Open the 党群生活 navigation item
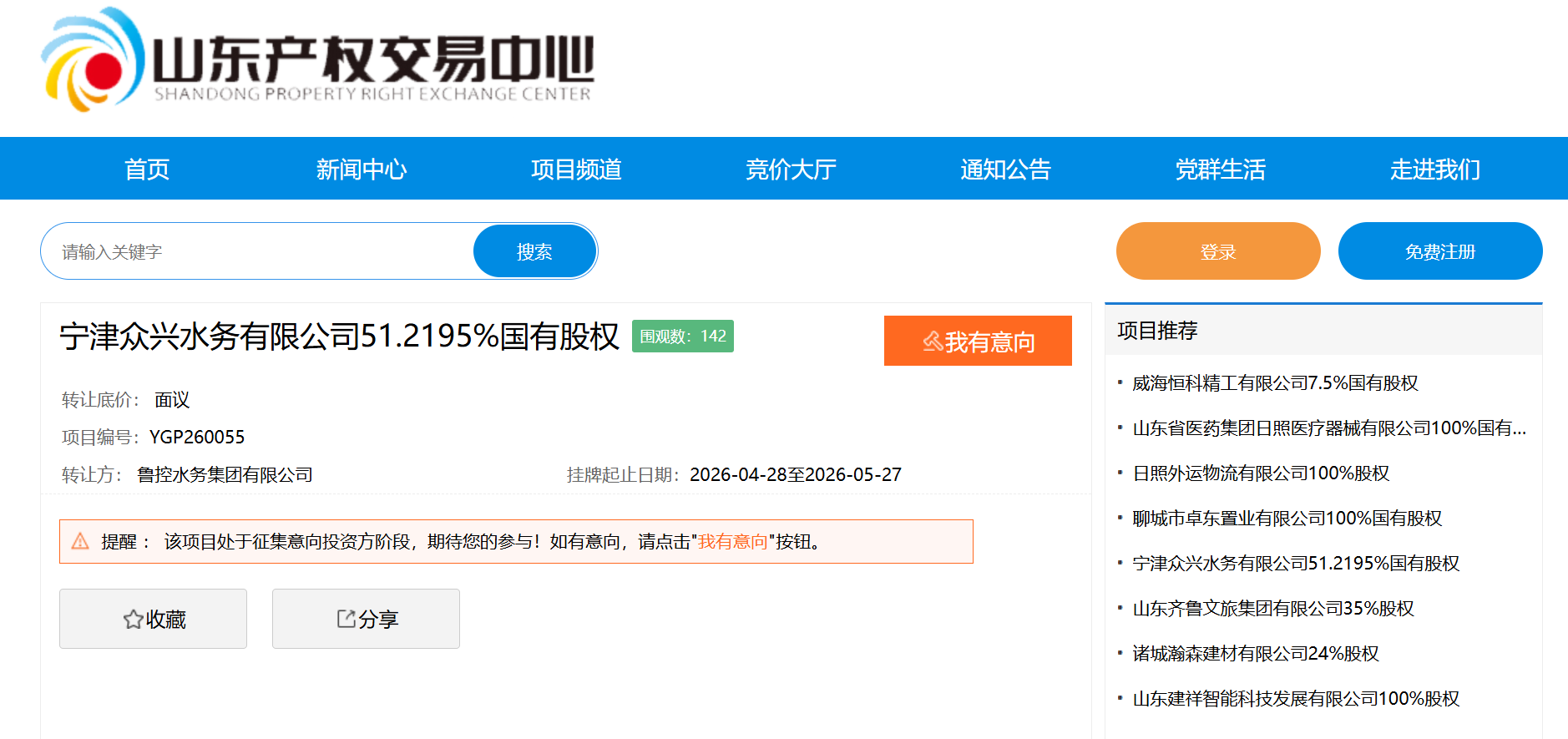Viewport: 1568px width, 739px height. pyautogui.click(x=1220, y=170)
